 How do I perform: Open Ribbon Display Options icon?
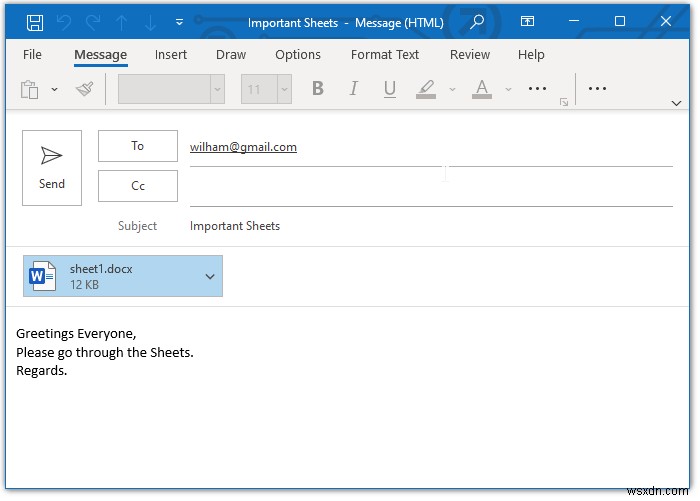[x=527, y=21]
